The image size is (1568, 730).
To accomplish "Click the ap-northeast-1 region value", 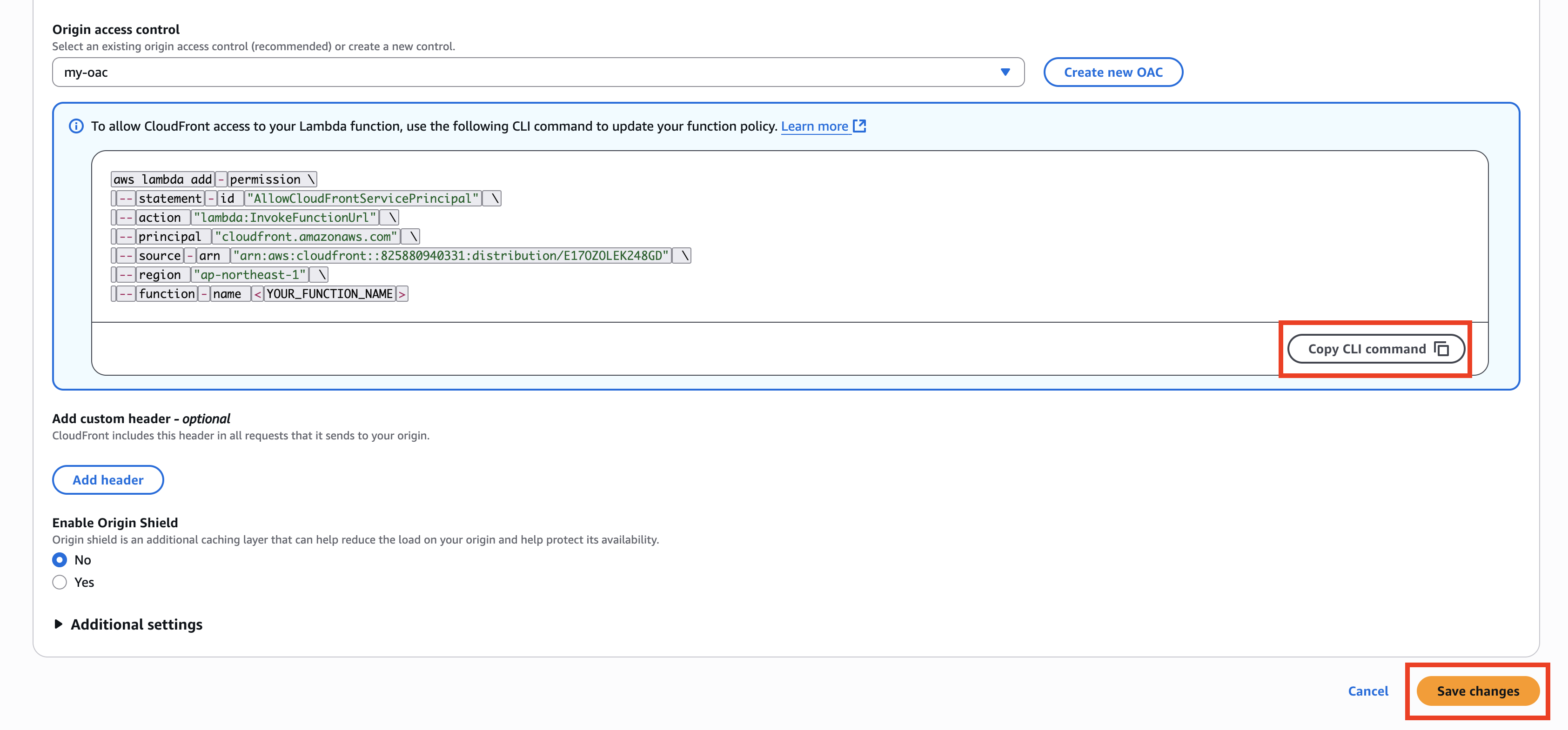I will pos(249,274).
